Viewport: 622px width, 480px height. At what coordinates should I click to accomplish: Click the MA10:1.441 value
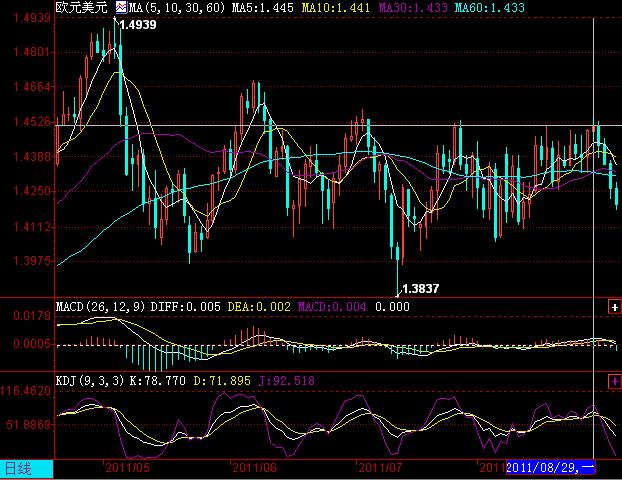click(x=336, y=8)
